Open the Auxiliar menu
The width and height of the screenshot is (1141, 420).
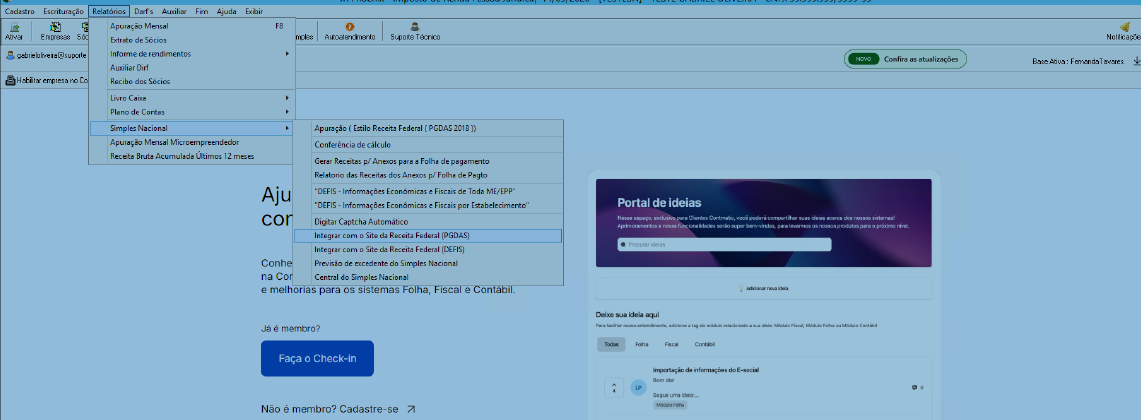tap(175, 12)
